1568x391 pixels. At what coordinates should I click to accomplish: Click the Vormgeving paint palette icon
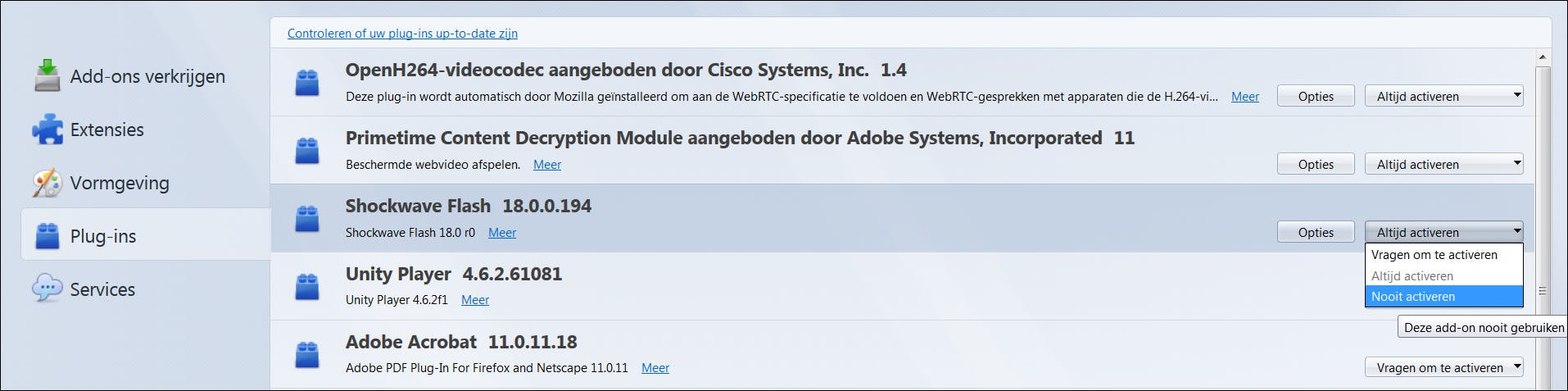tap(48, 183)
